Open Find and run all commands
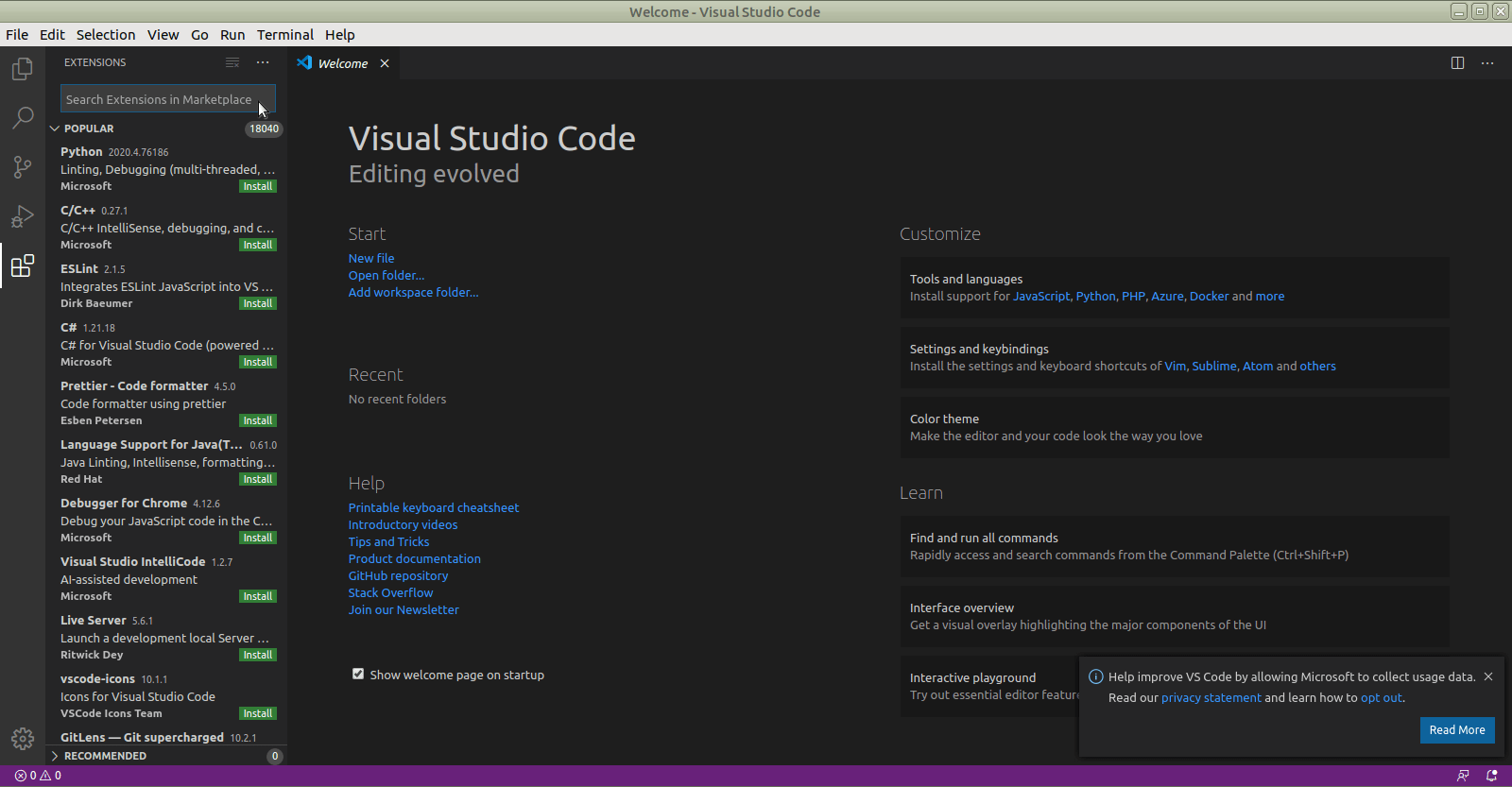The image size is (1512, 787). (1175, 546)
